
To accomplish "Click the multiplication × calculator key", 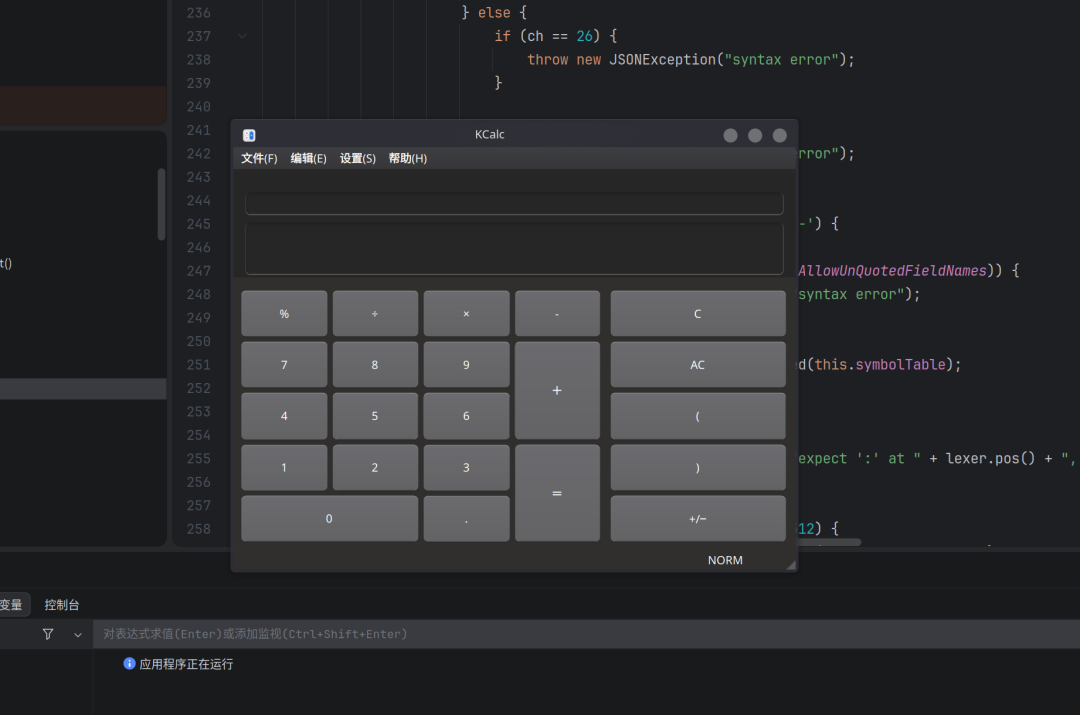I will [466, 313].
